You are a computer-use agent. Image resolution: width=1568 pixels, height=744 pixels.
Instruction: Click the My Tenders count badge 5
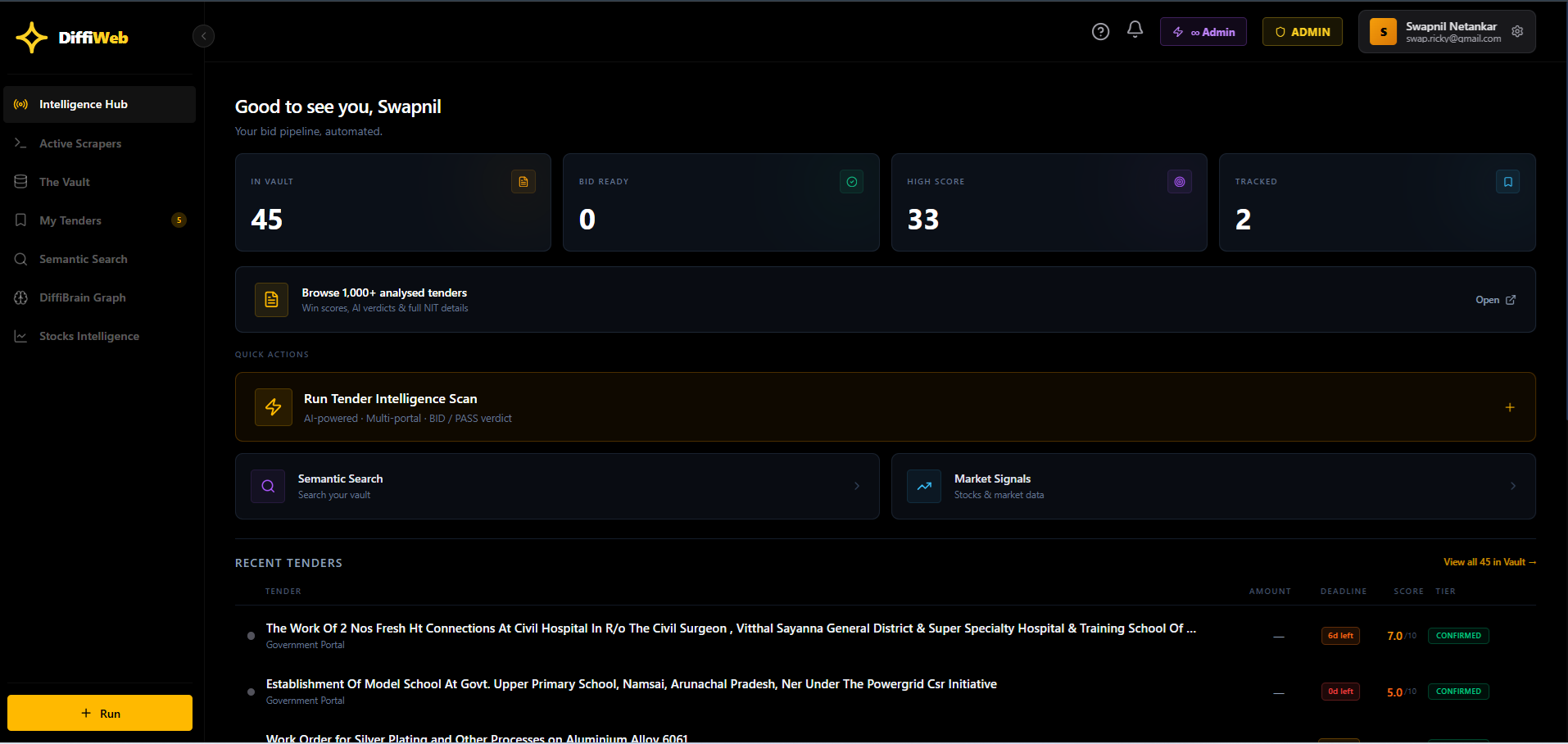coord(179,220)
